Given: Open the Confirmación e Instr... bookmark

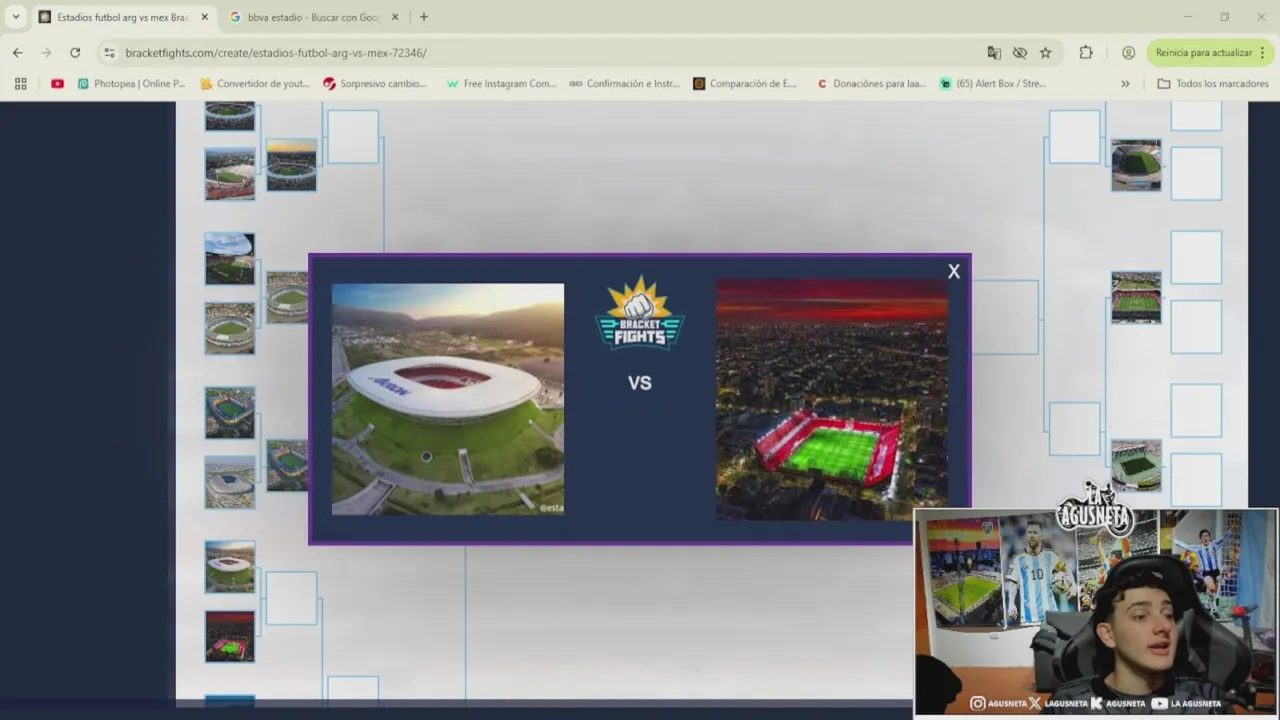Looking at the screenshot, I should pos(624,83).
